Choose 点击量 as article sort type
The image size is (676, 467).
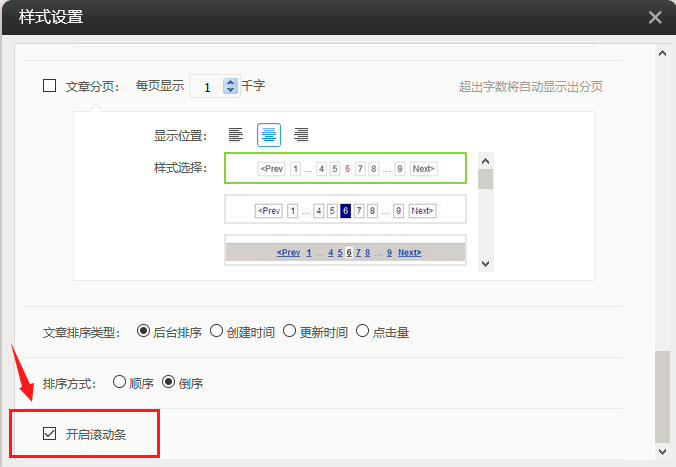362,331
